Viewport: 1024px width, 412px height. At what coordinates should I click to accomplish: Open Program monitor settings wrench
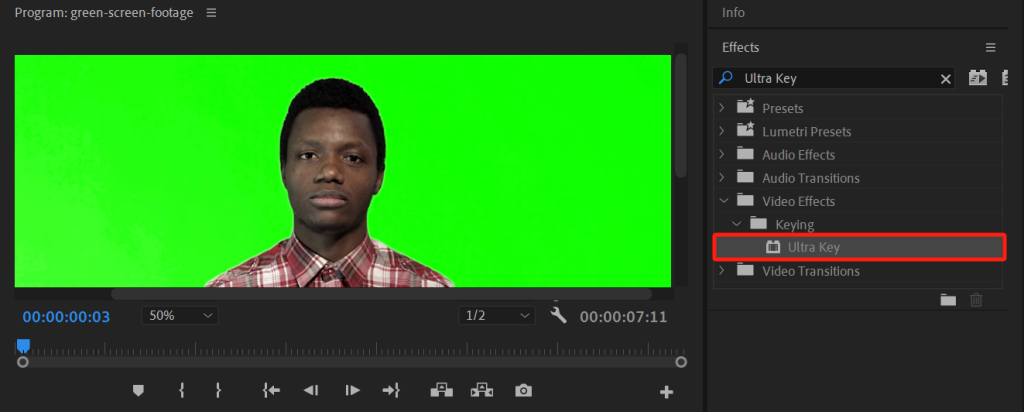[x=559, y=316]
